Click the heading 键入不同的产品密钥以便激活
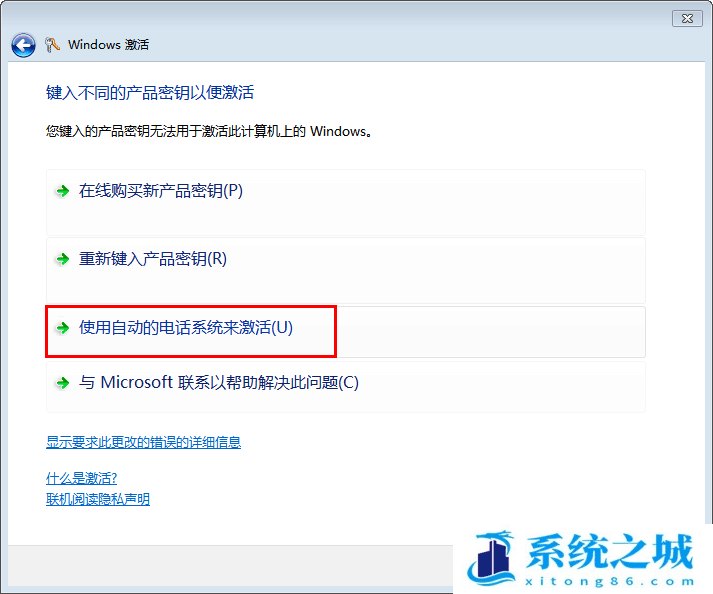This screenshot has width=713, height=594. pos(150,93)
